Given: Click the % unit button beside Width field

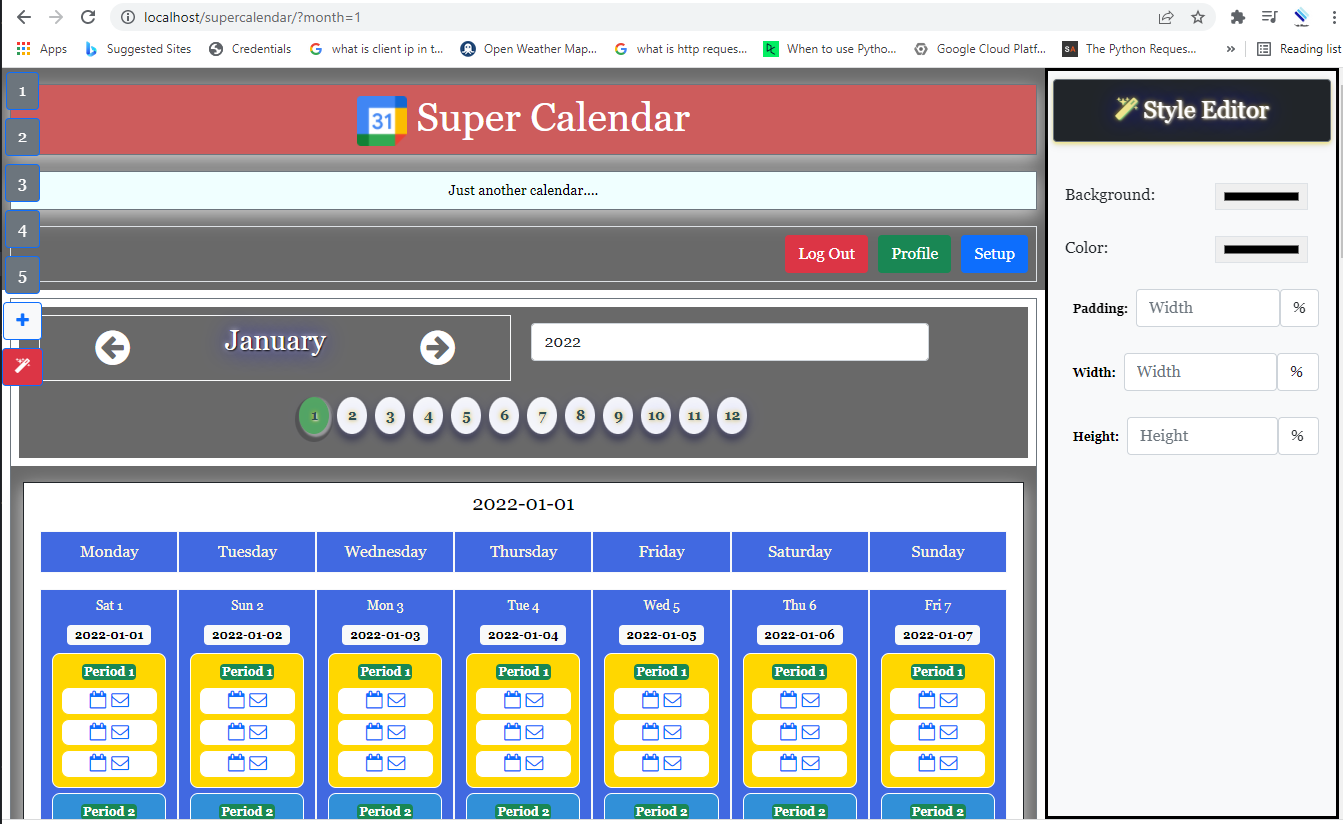Looking at the screenshot, I should (x=1297, y=372).
